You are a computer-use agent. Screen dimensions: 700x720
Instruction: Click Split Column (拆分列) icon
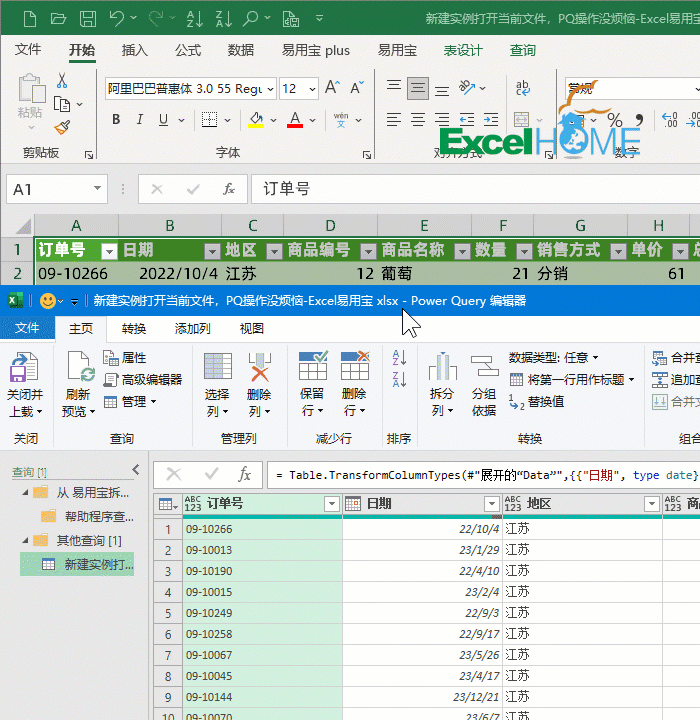[442, 384]
